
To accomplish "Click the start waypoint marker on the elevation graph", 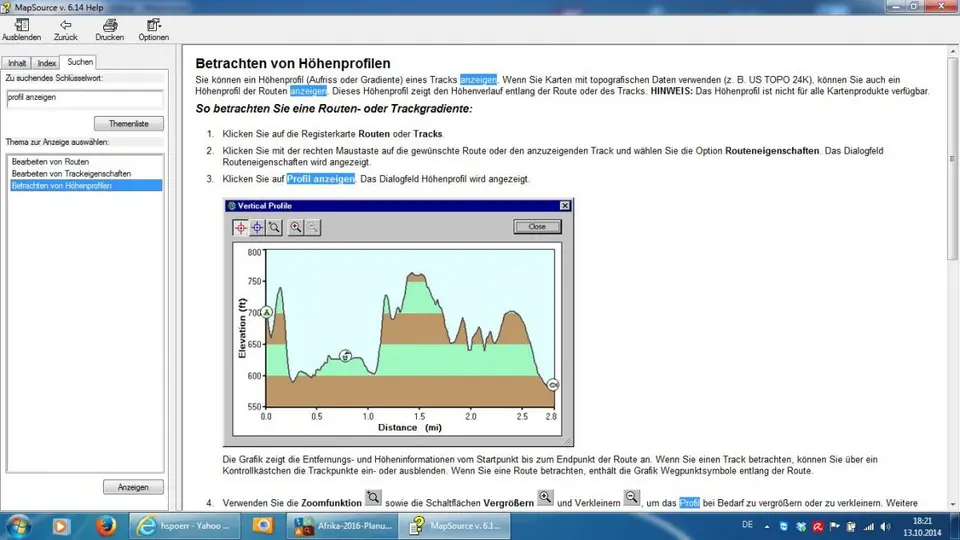I will pyautogui.click(x=266, y=312).
